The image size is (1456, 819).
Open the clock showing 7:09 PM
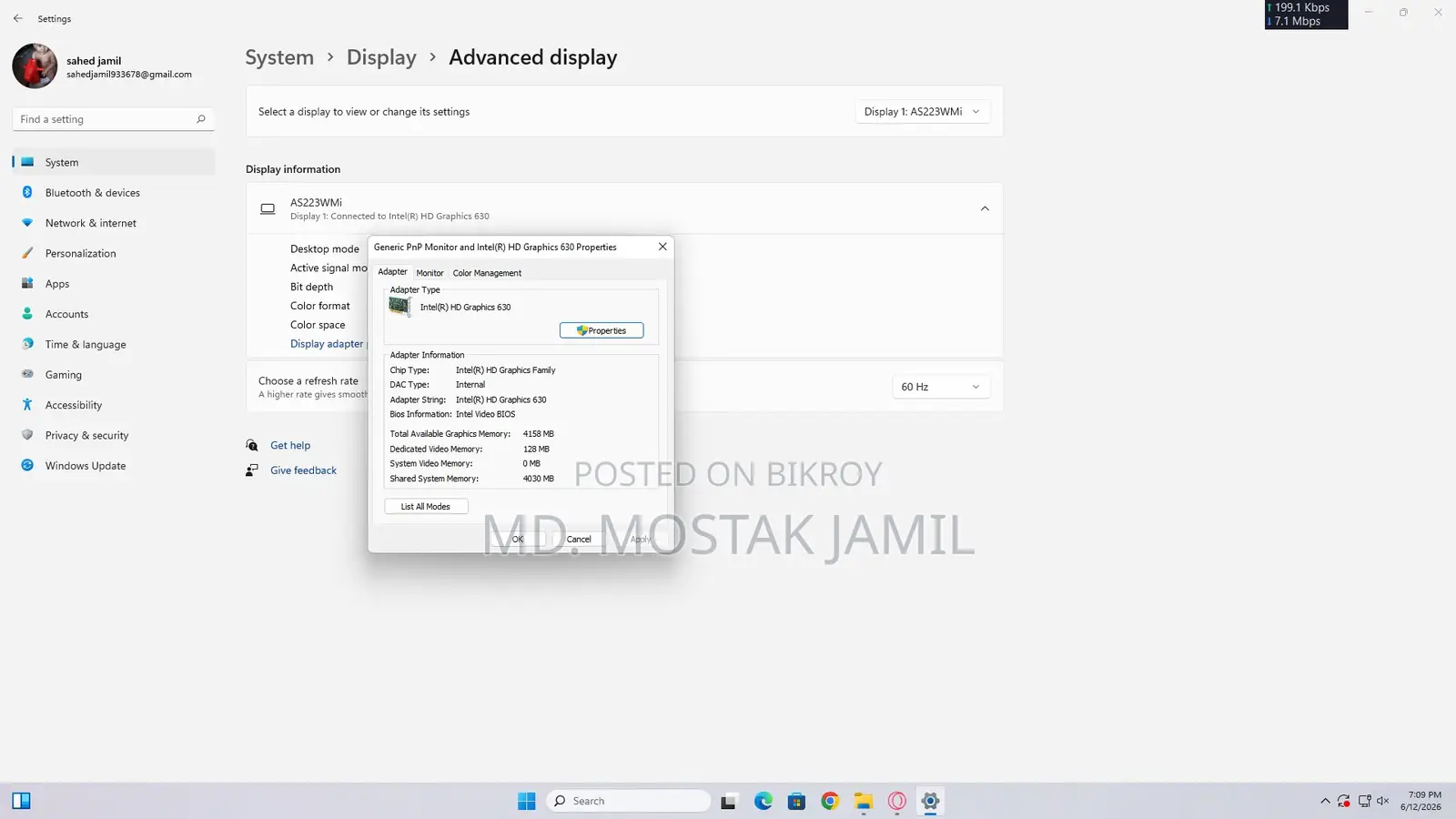pos(1421,801)
